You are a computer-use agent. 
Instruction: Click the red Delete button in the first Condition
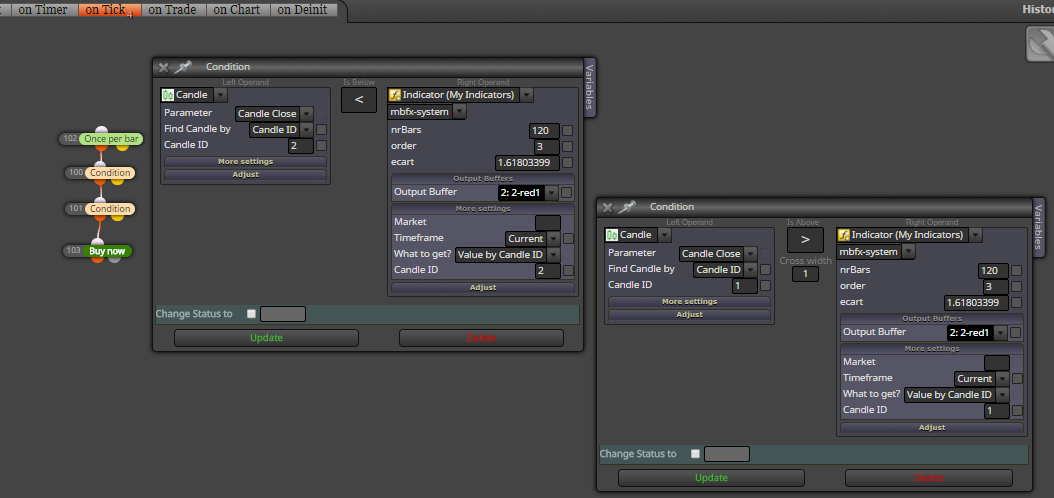tap(481, 338)
